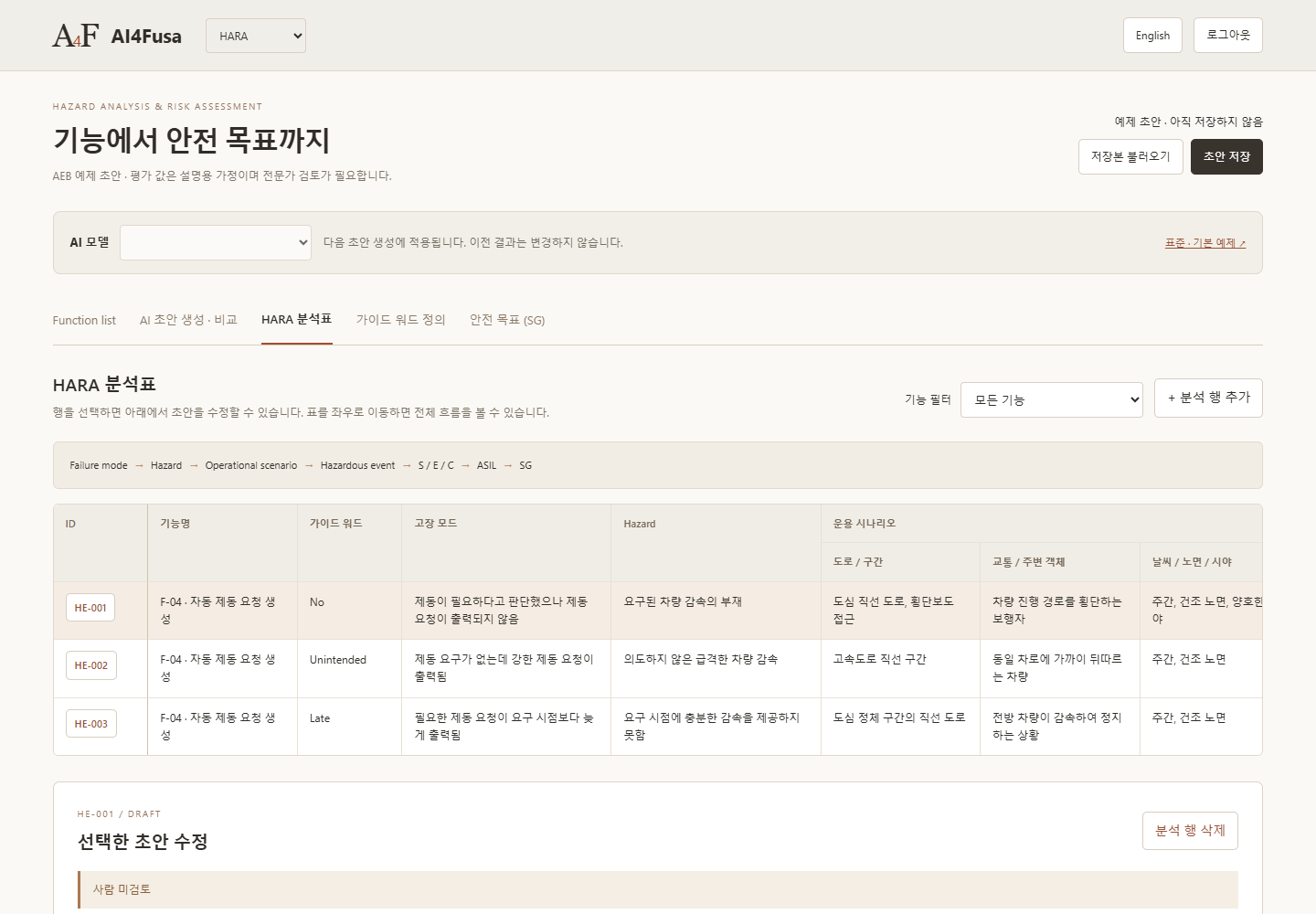The height and width of the screenshot is (914, 1316).
Task: Select the HE-003 row ID button
Action: (x=91, y=724)
